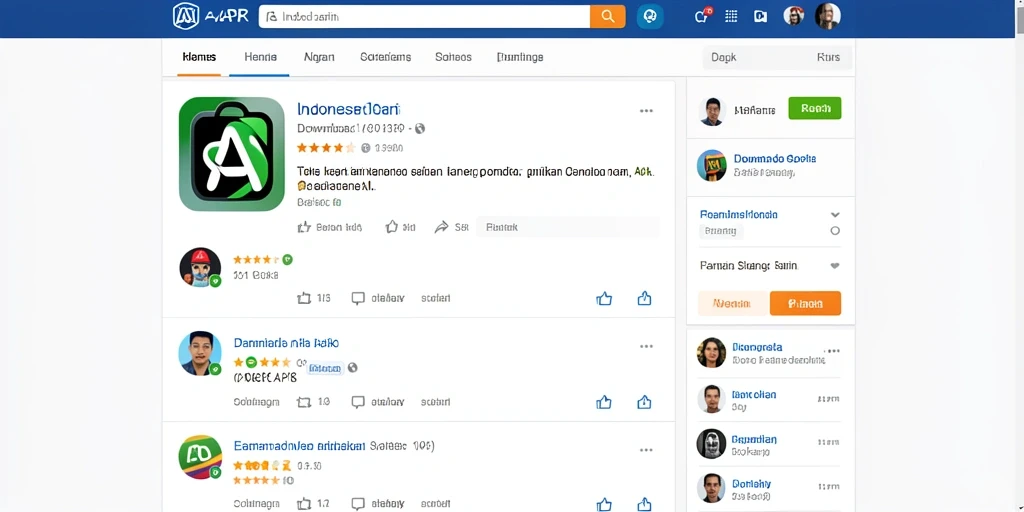This screenshot has height=512, width=1024.
Task: Open the Eamanadmleo post title link
Action: tap(299, 446)
